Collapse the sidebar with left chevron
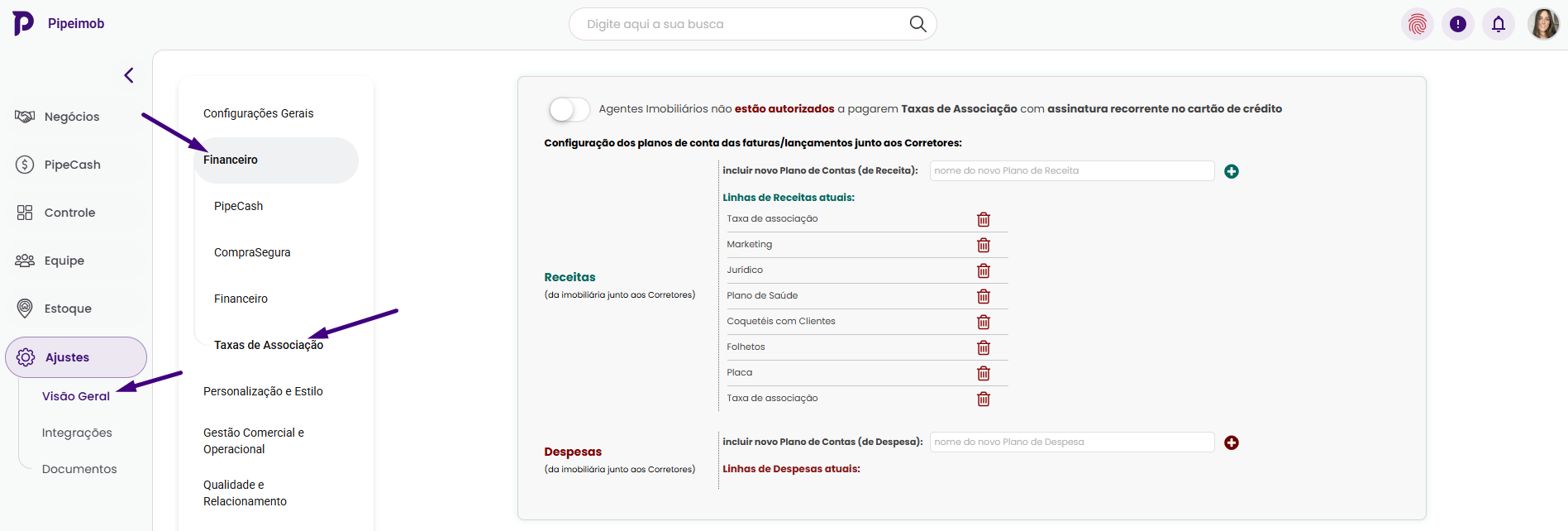Image resolution: width=1568 pixels, height=531 pixels. click(x=129, y=75)
